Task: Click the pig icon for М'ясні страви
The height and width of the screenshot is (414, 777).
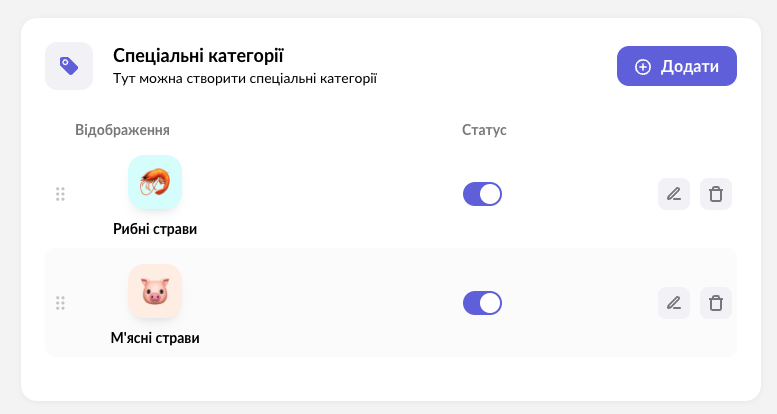Action: [x=155, y=291]
